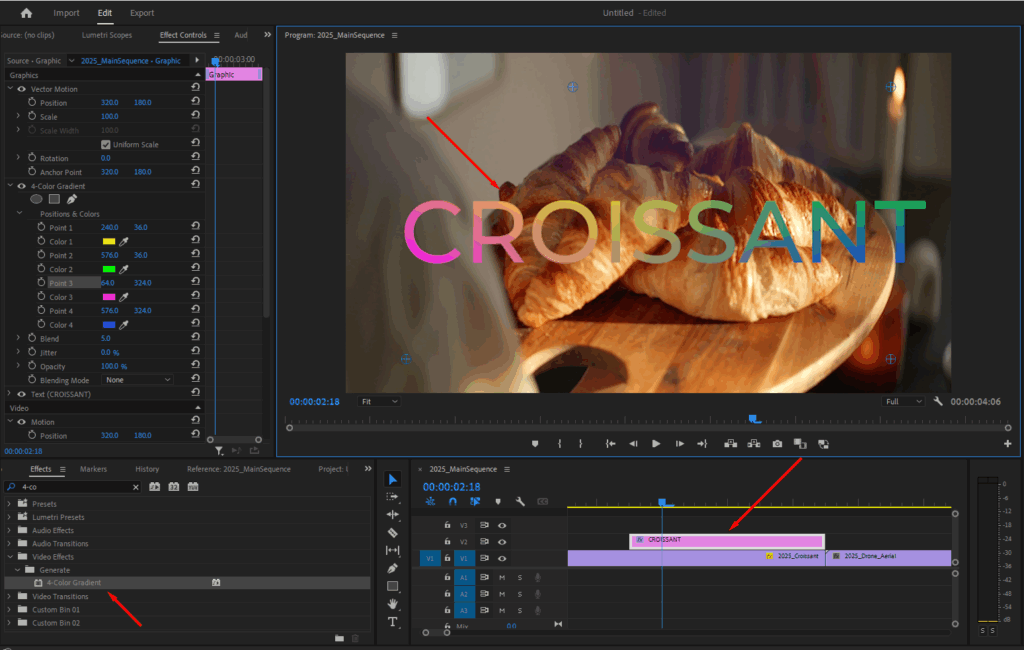
Task: Open the Effect Controls panel menu
Action: pos(217,35)
